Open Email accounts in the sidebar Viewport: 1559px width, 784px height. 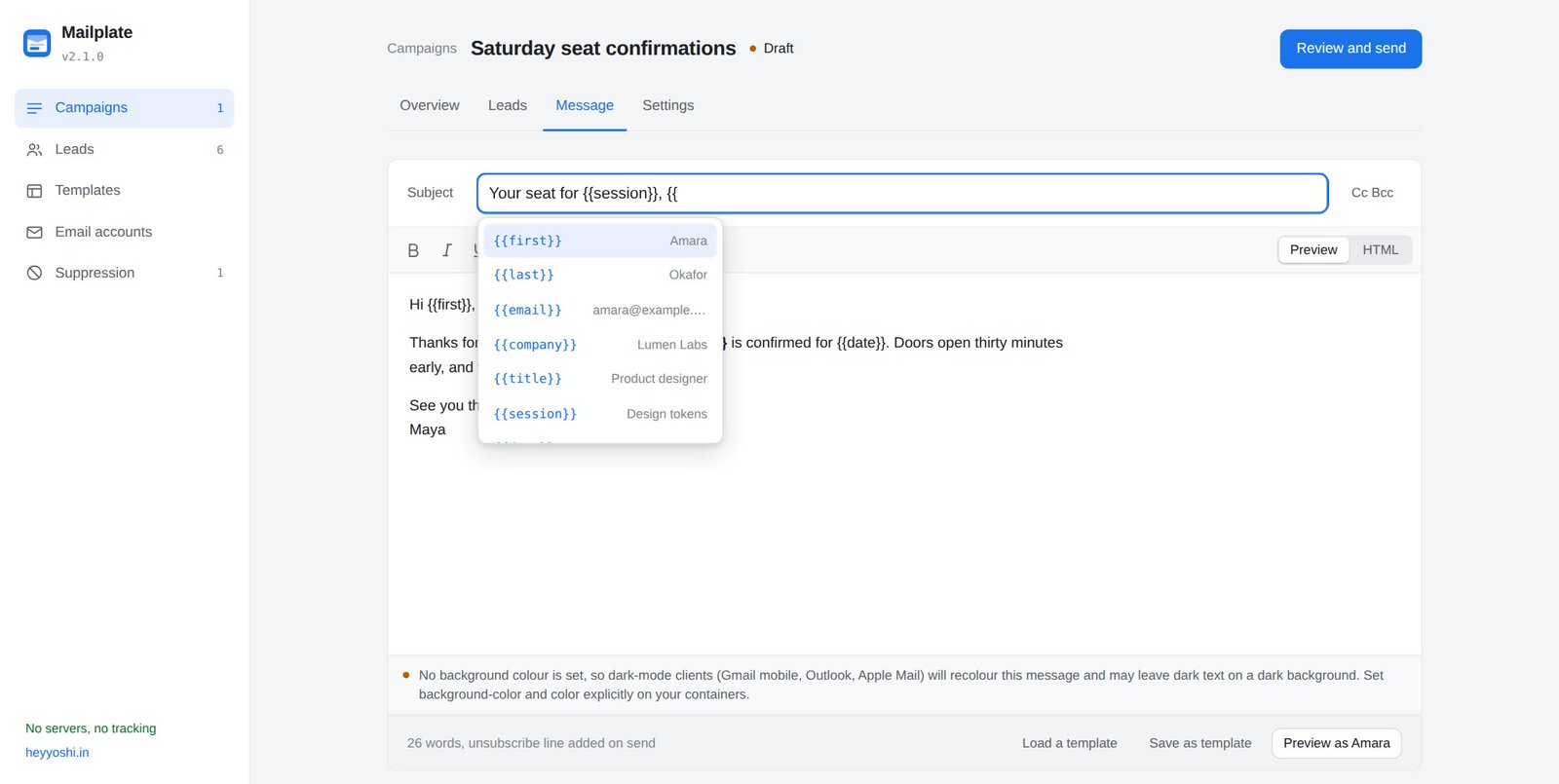click(125, 233)
